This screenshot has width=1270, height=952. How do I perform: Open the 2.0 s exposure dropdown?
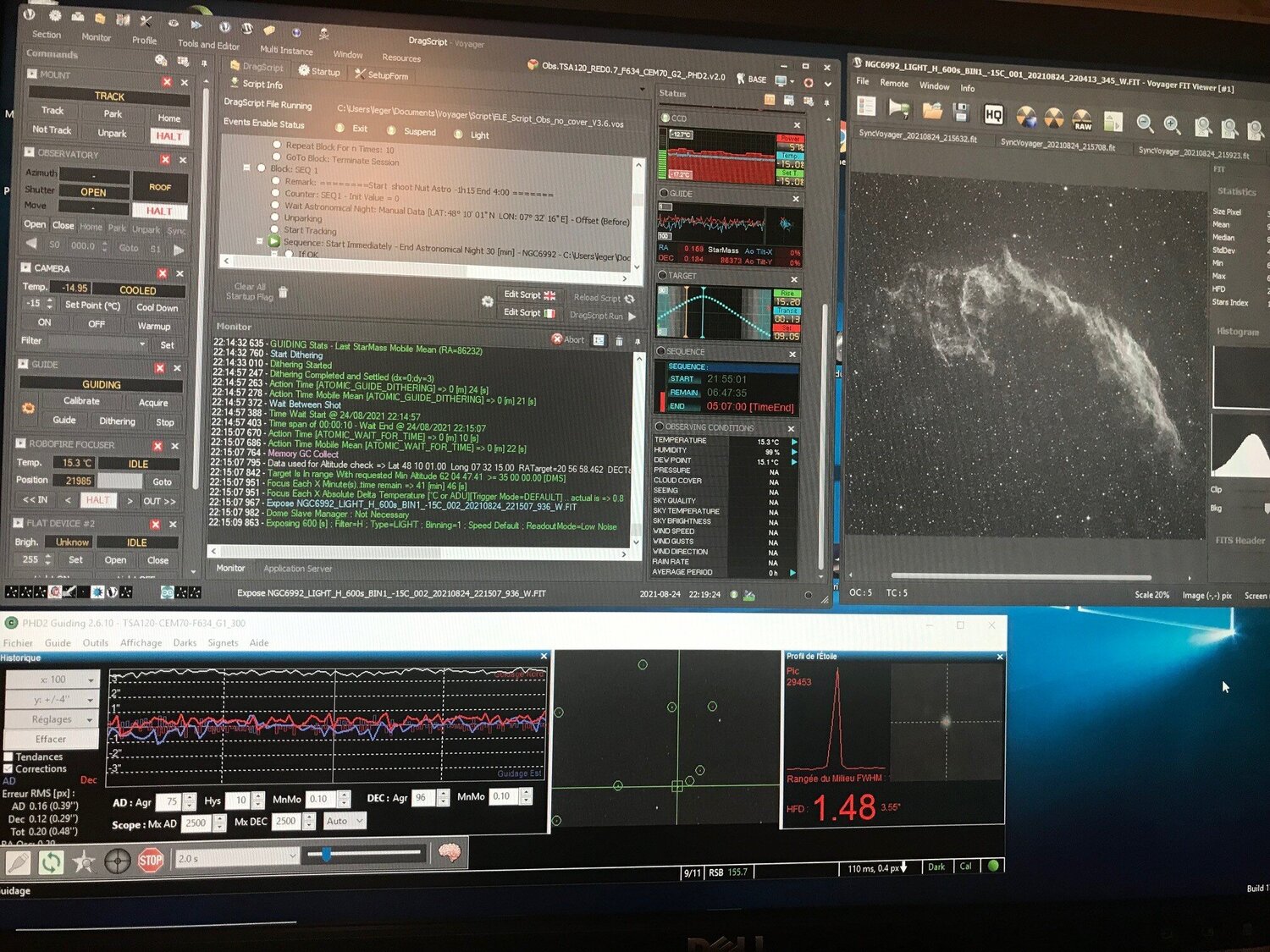pyautogui.click(x=292, y=856)
